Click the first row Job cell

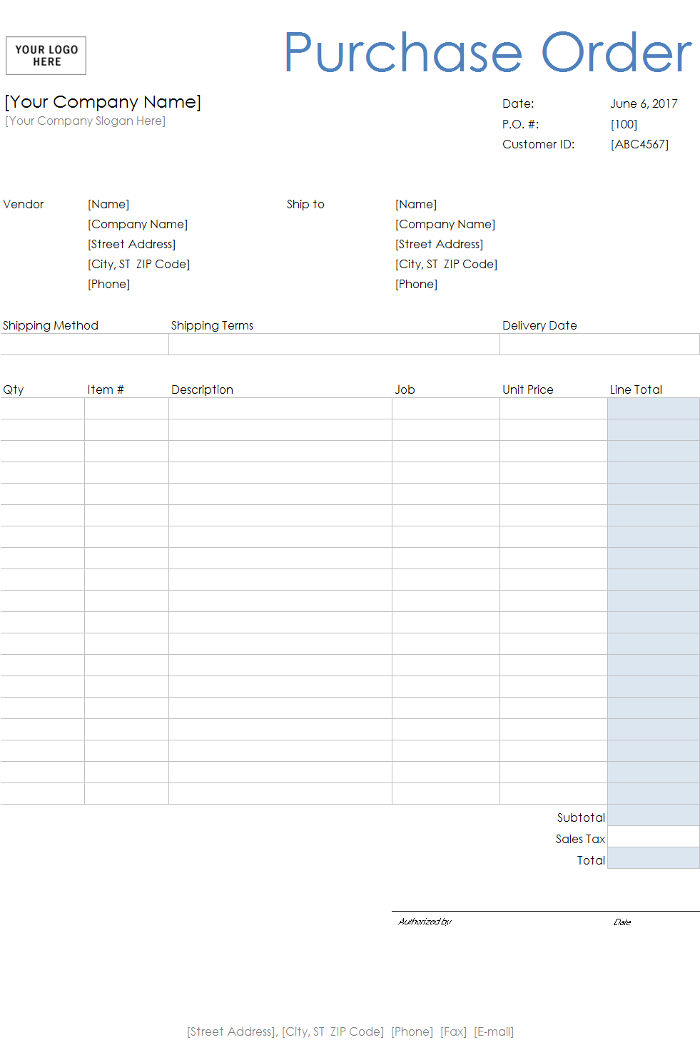pyautogui.click(x=446, y=409)
